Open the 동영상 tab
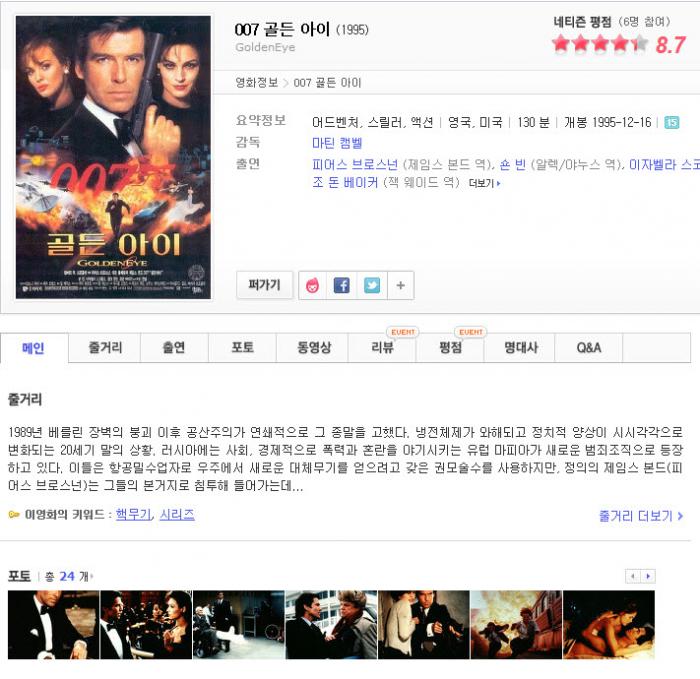700x679 pixels. click(x=314, y=348)
